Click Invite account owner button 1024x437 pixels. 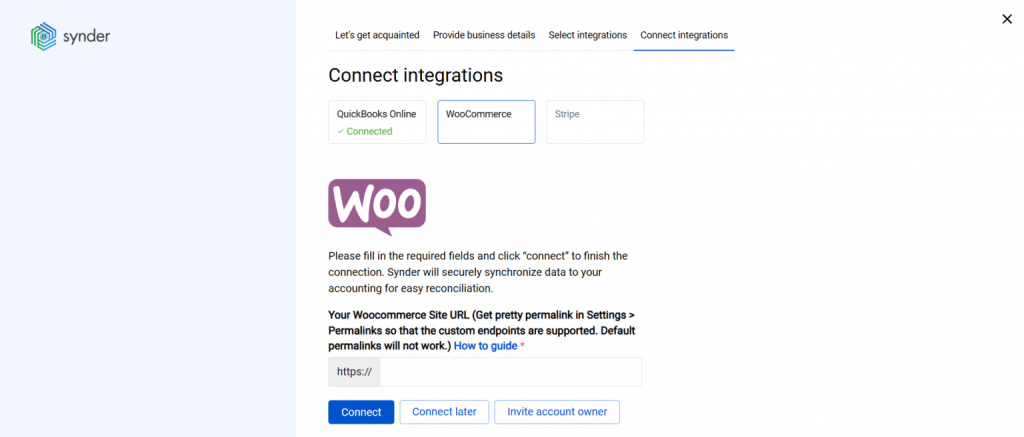(557, 412)
